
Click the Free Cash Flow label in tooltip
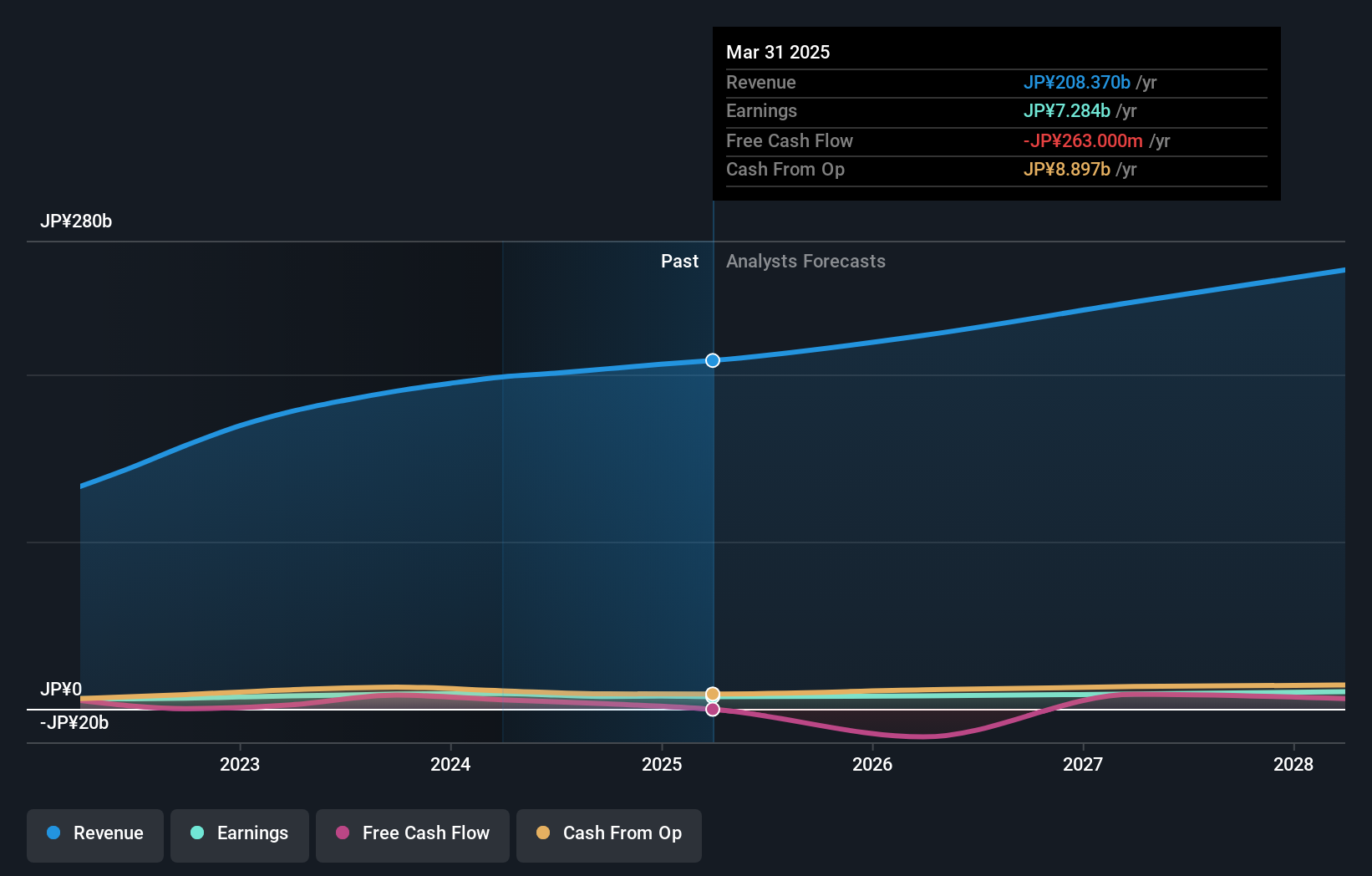click(790, 141)
